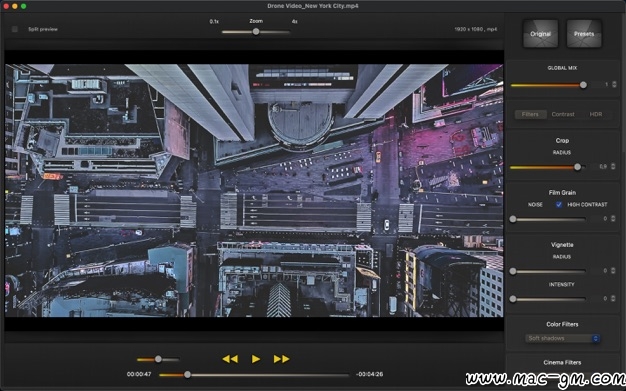Open the Soft shadows color filter dropdown

tap(562, 338)
